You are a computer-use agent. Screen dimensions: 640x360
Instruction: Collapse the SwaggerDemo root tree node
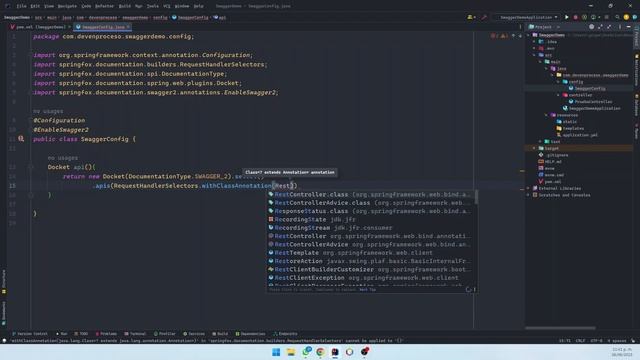tap(529, 35)
